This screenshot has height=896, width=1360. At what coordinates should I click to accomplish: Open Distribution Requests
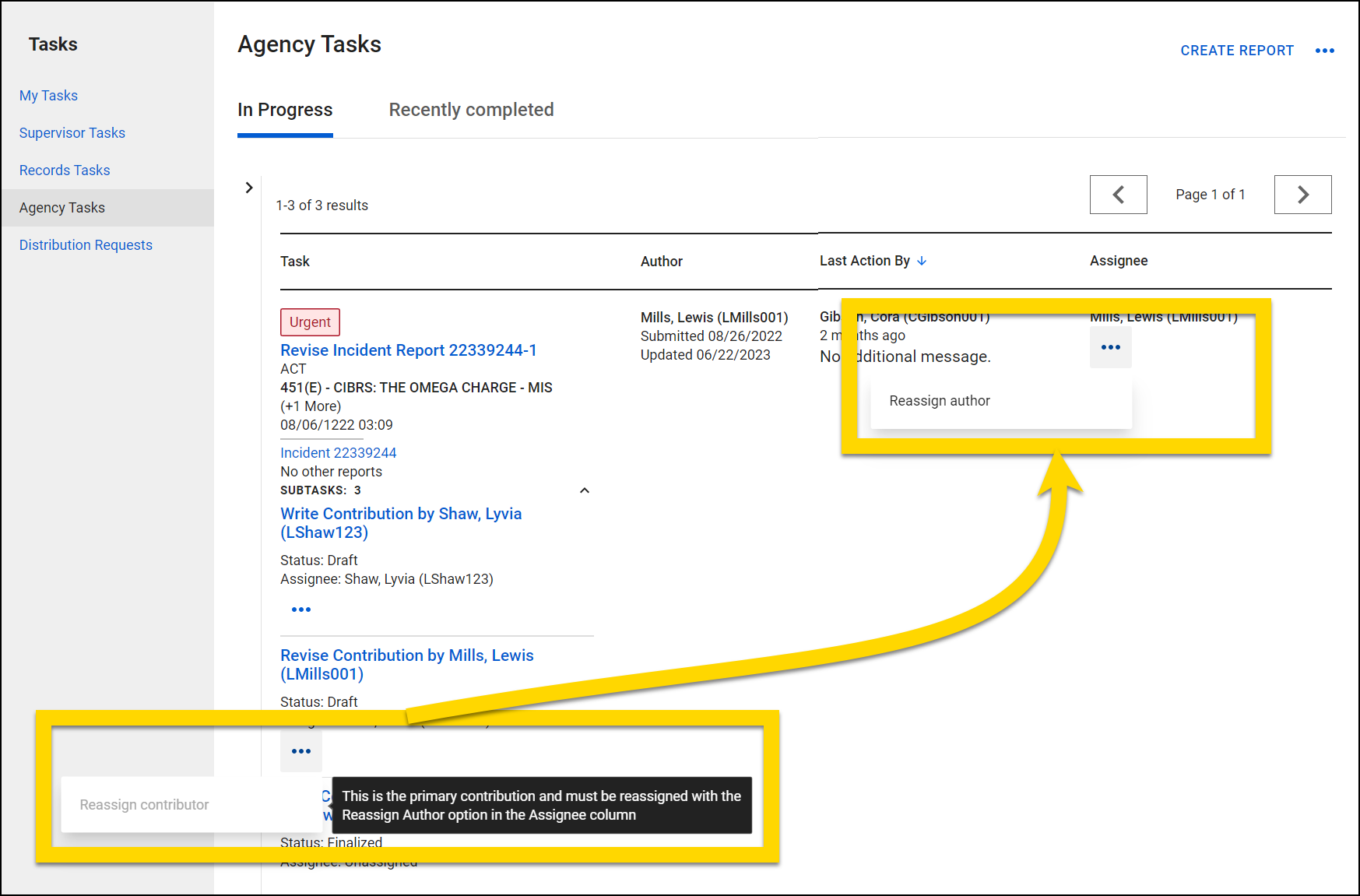pyautogui.click(x=86, y=244)
